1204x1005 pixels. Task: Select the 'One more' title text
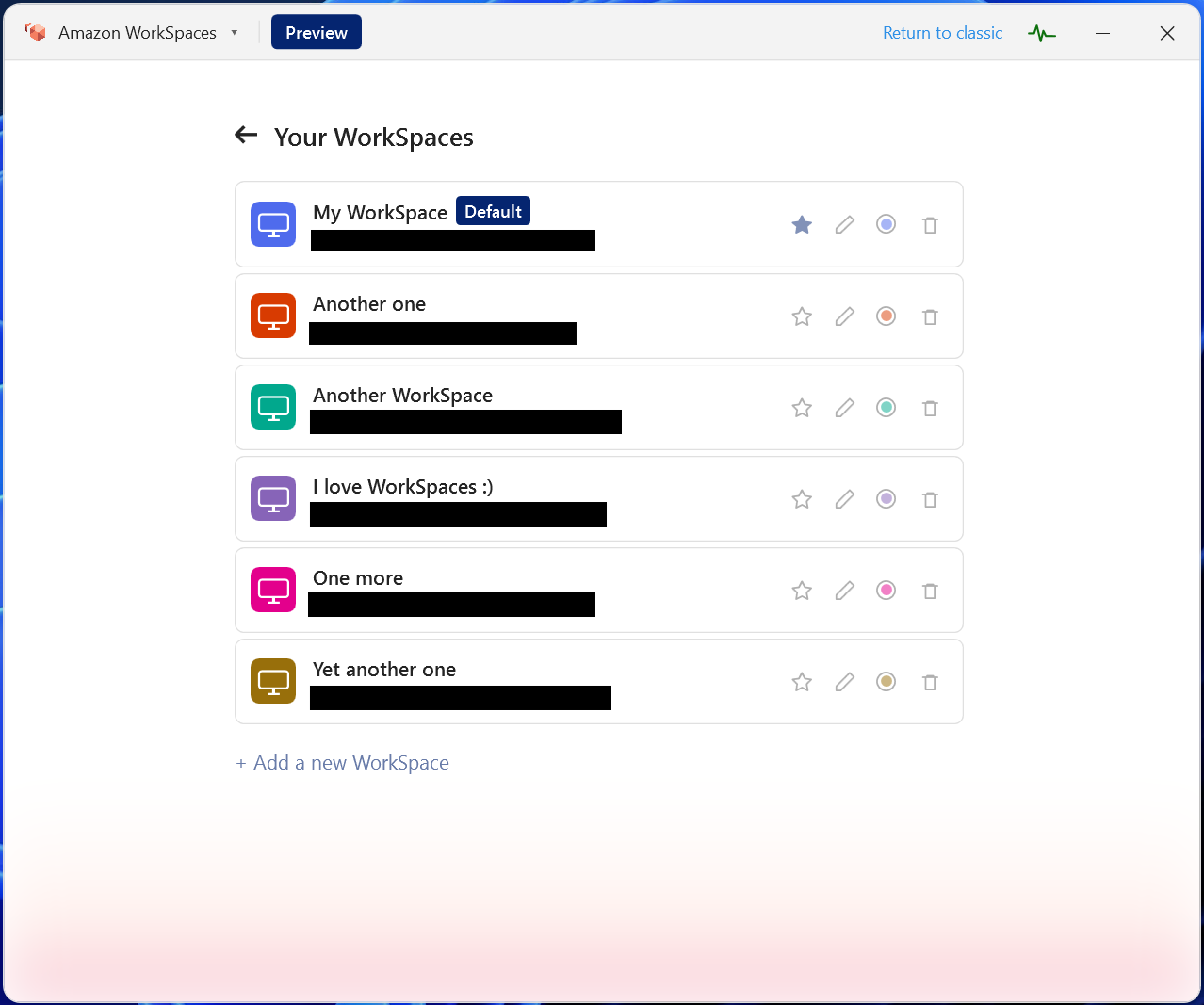coord(358,578)
